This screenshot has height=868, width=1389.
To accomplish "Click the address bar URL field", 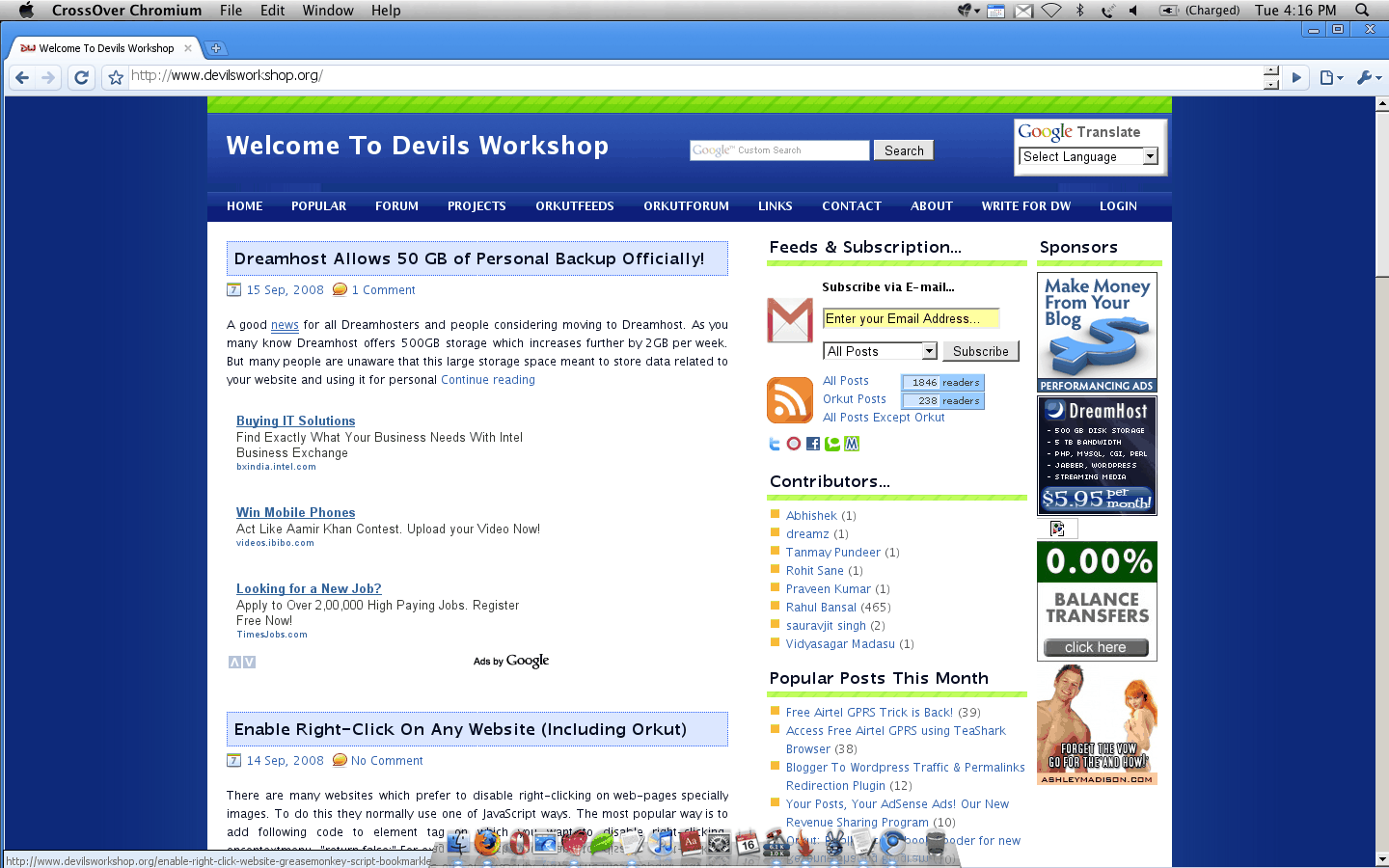I will (x=694, y=75).
